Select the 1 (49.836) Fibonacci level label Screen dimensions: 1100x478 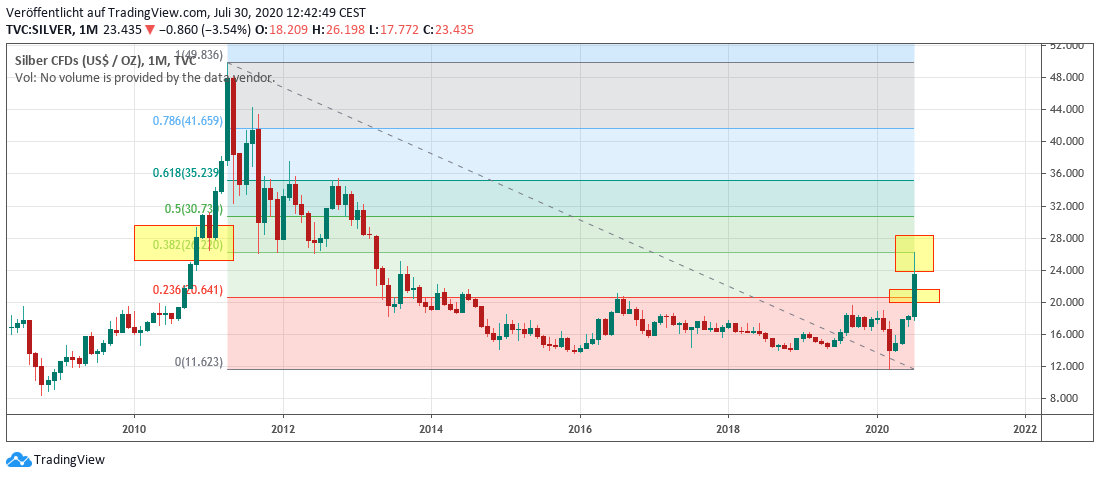point(201,55)
